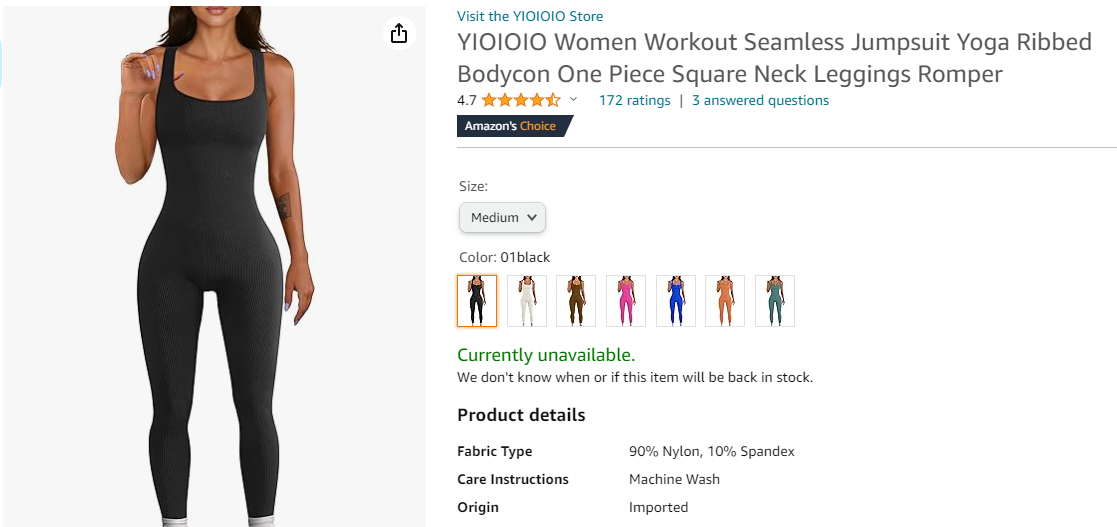Click the orange star rating icons

(x=520, y=100)
